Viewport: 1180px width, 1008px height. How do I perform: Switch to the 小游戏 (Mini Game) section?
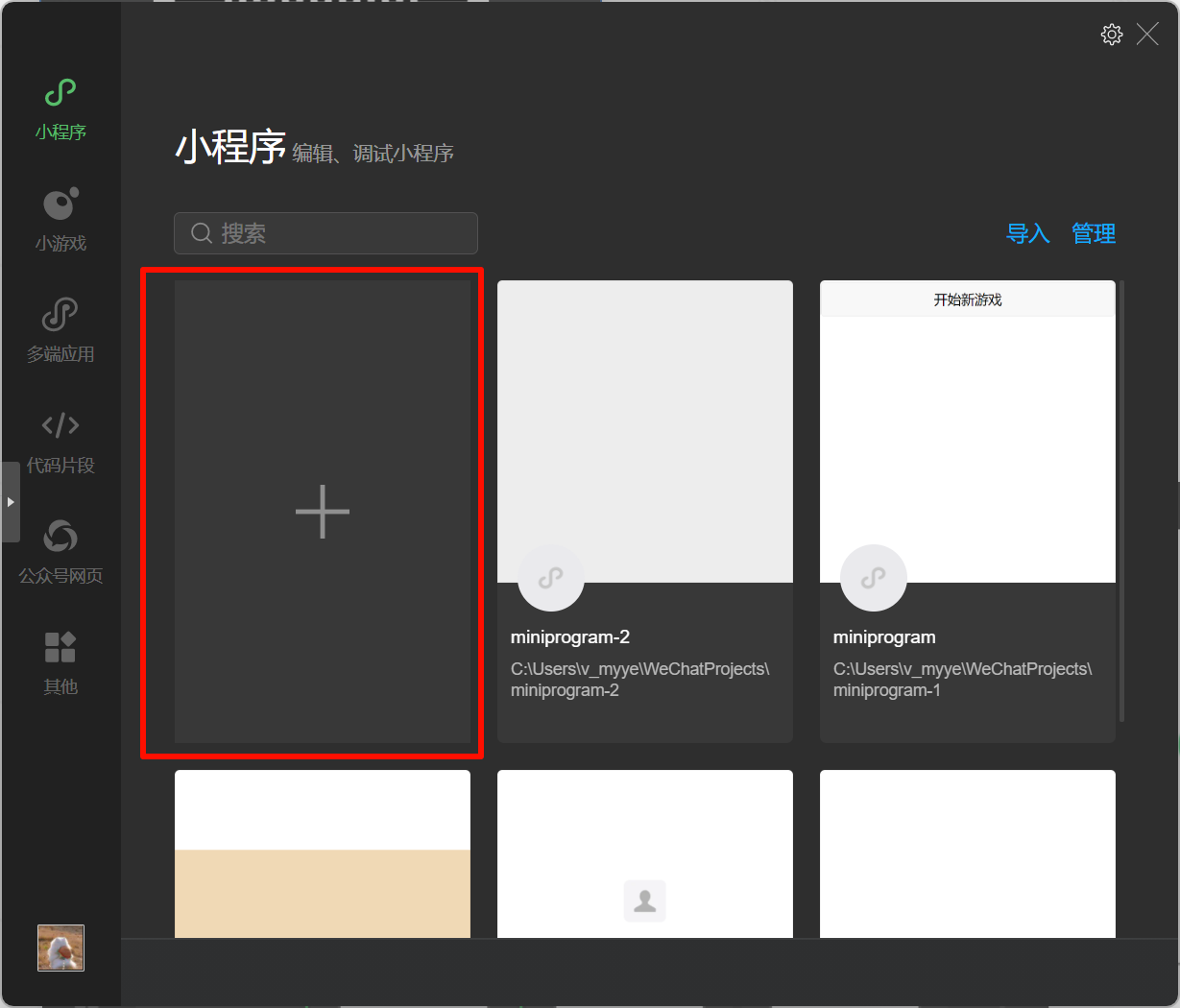click(x=60, y=219)
